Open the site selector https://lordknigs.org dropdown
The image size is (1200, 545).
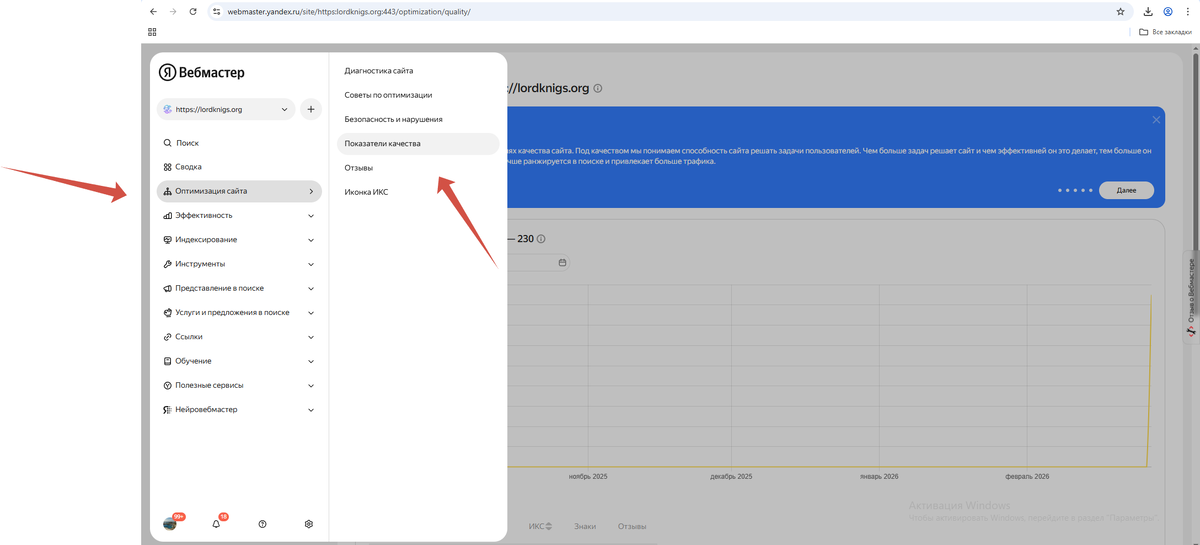pyautogui.click(x=226, y=109)
